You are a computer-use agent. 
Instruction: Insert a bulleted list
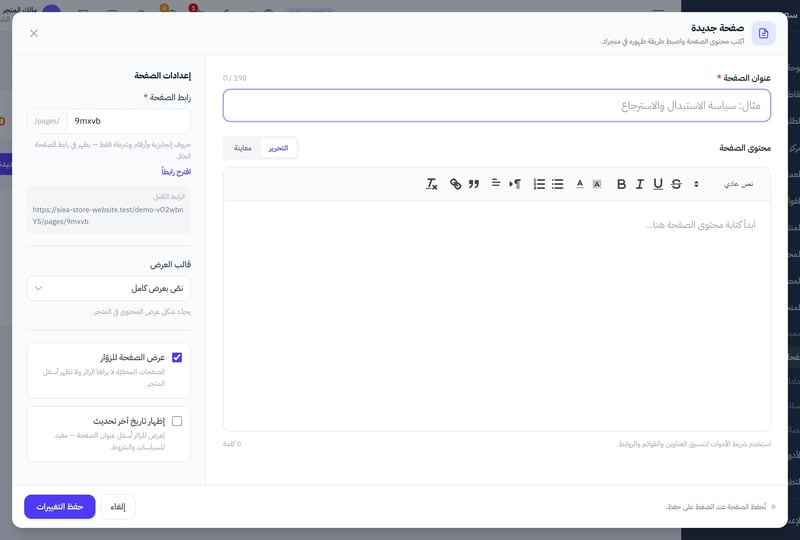tap(558, 184)
